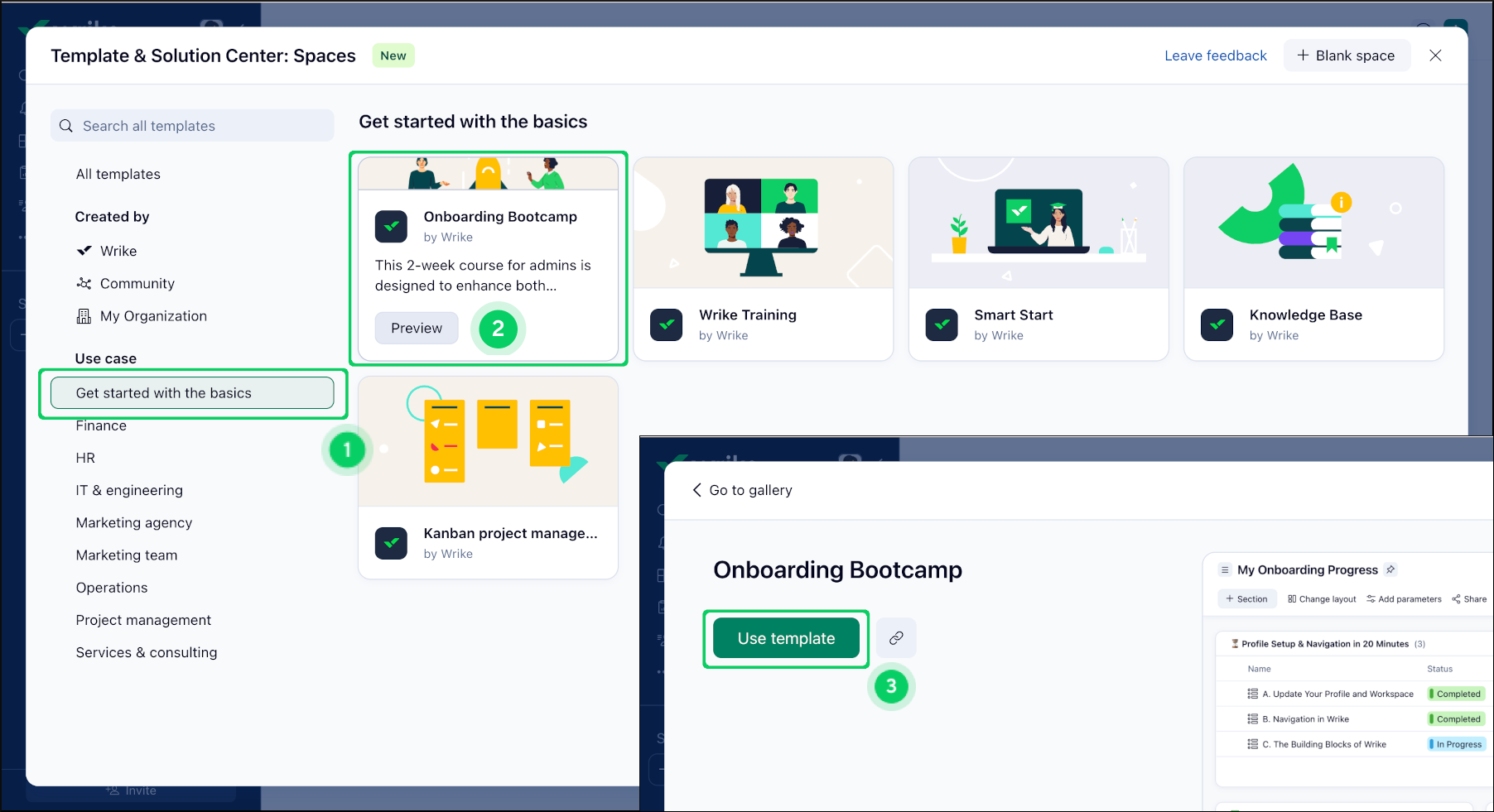The height and width of the screenshot is (812, 1494).
Task: Select All templates in the sidebar
Action: coord(118,174)
